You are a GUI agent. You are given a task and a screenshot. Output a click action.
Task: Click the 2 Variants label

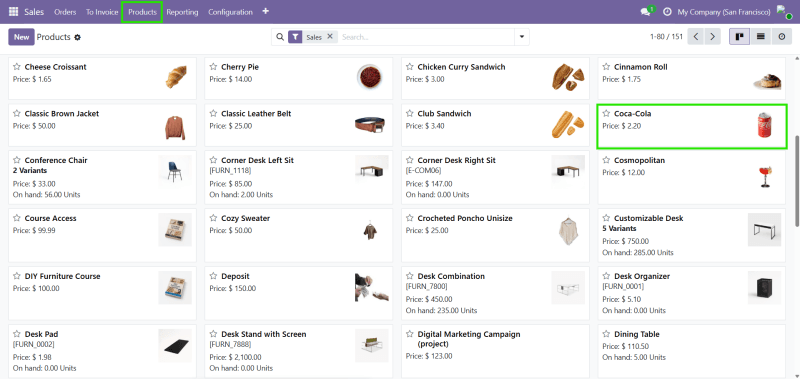click(x=30, y=170)
